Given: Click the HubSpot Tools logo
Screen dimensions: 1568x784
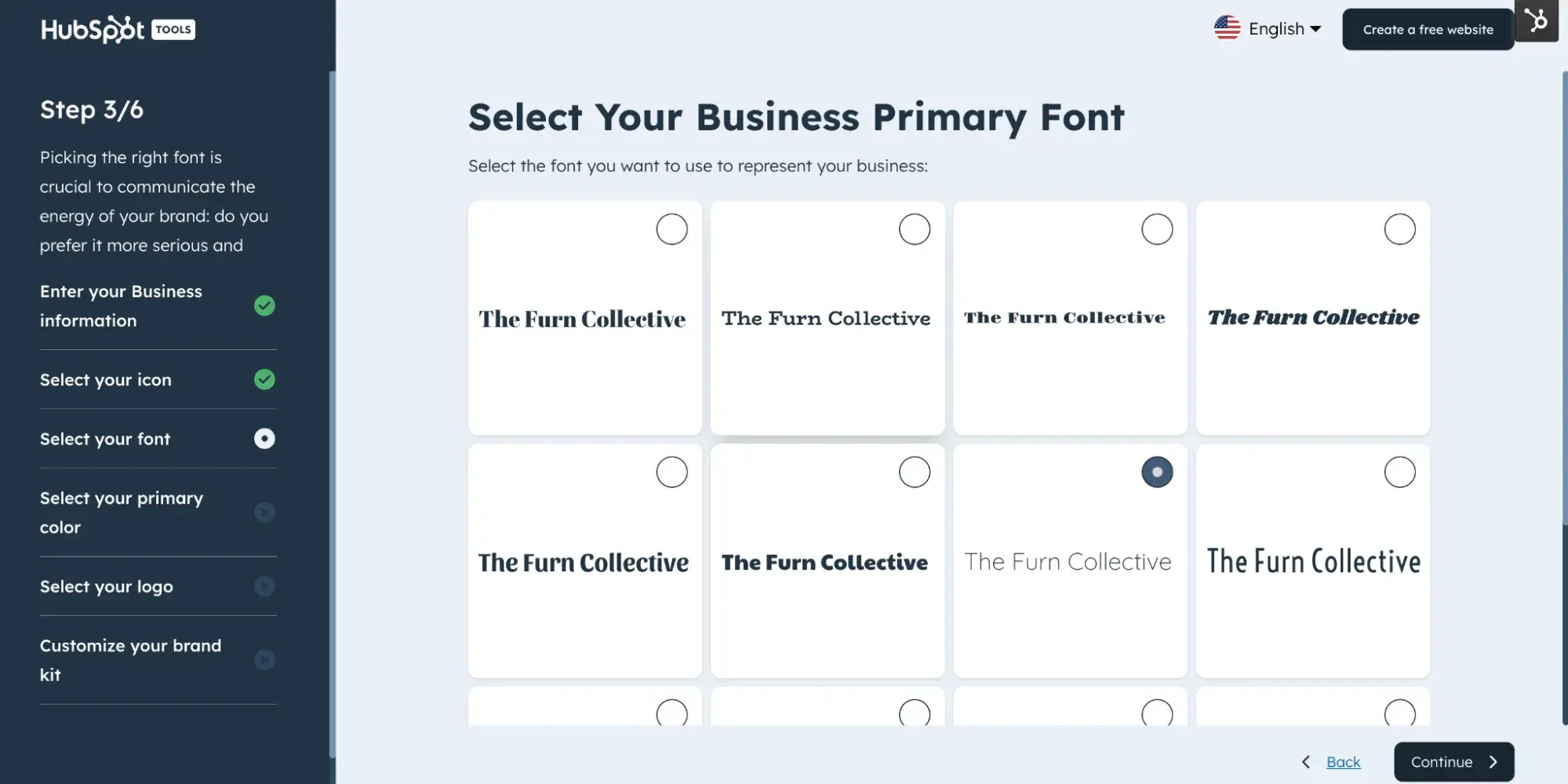Looking at the screenshot, I should 118,30.
